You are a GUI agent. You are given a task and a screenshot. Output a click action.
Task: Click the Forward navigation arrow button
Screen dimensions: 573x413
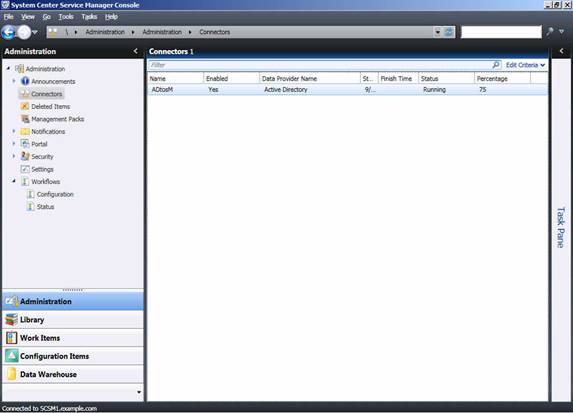coord(24,32)
